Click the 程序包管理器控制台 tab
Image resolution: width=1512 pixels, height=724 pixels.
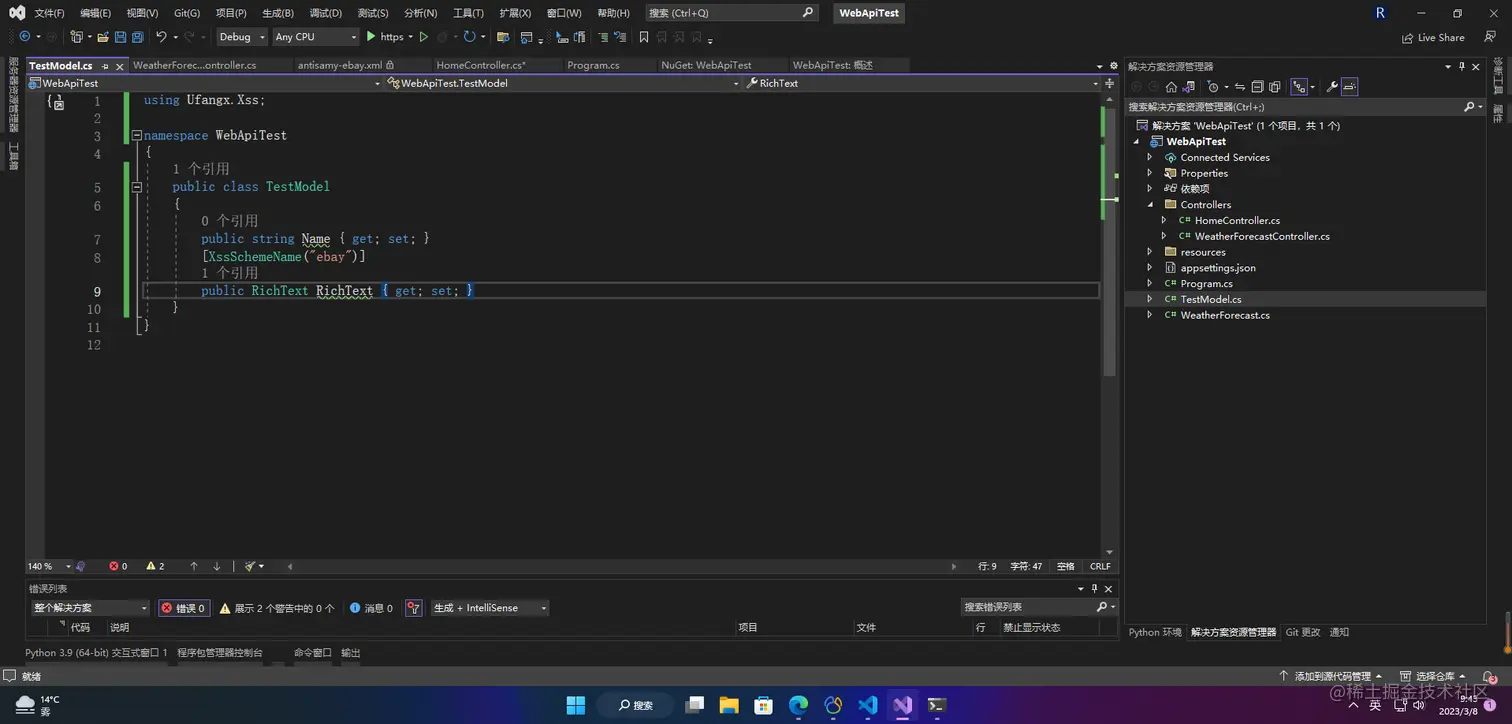[x=220, y=652]
